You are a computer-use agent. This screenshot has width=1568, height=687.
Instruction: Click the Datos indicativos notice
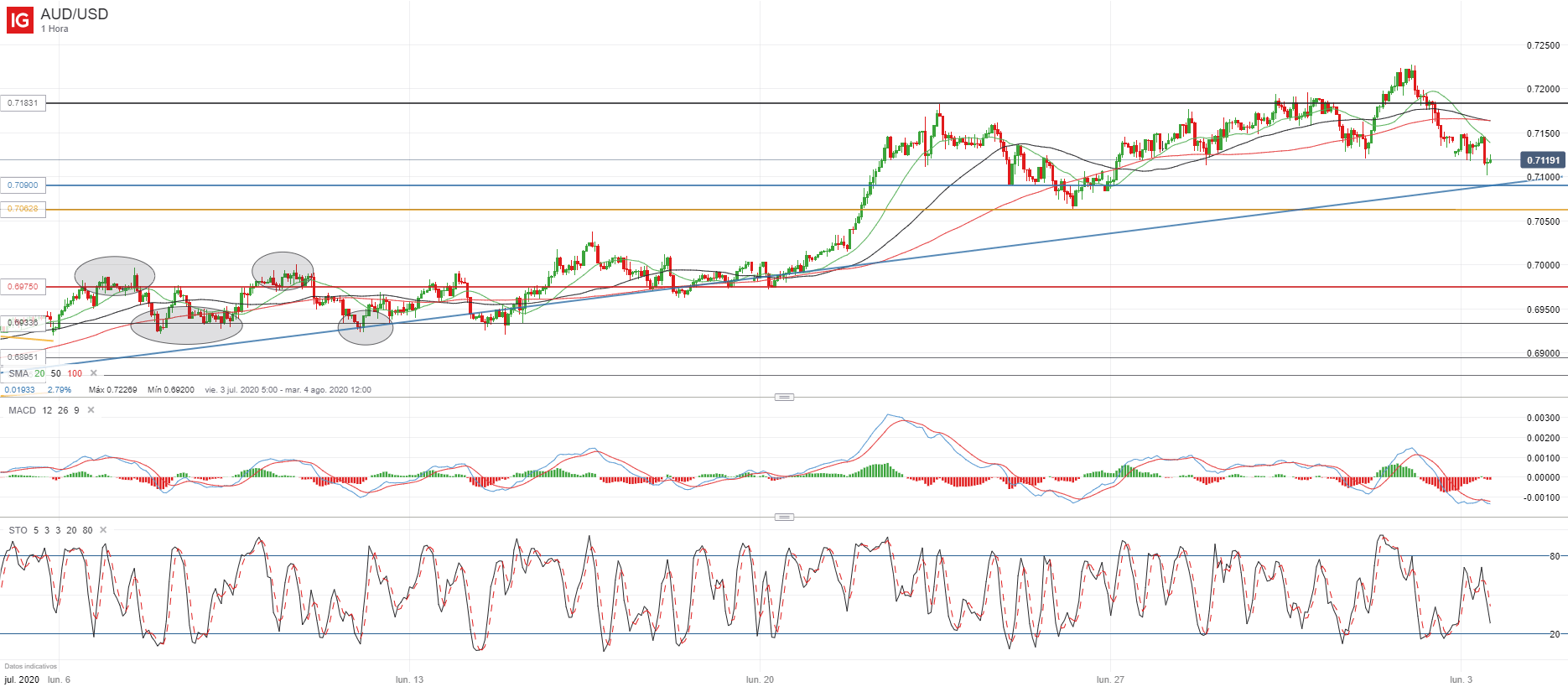click(x=31, y=666)
